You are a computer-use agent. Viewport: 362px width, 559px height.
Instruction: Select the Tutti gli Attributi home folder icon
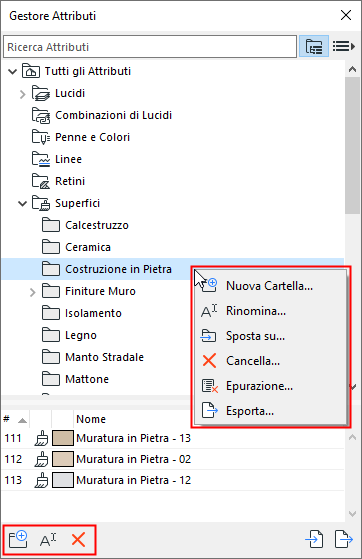coord(31,71)
